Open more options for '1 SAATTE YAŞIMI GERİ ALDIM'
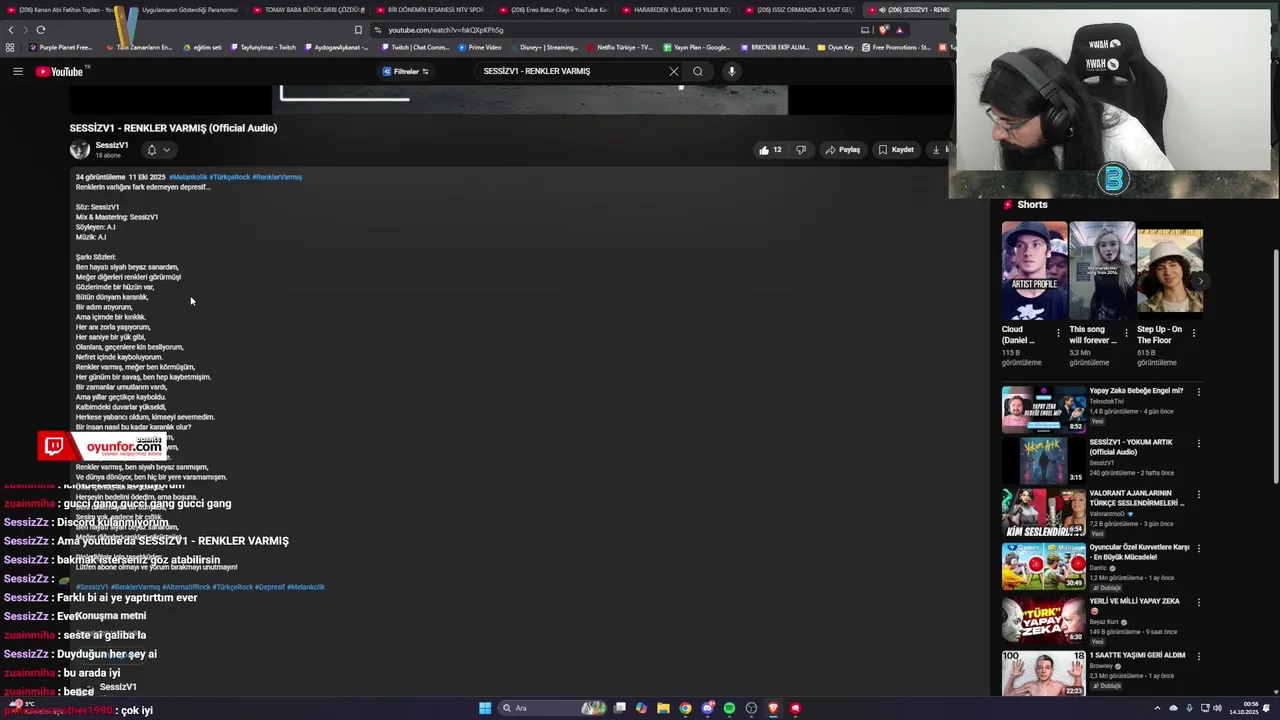 coord(1198,656)
